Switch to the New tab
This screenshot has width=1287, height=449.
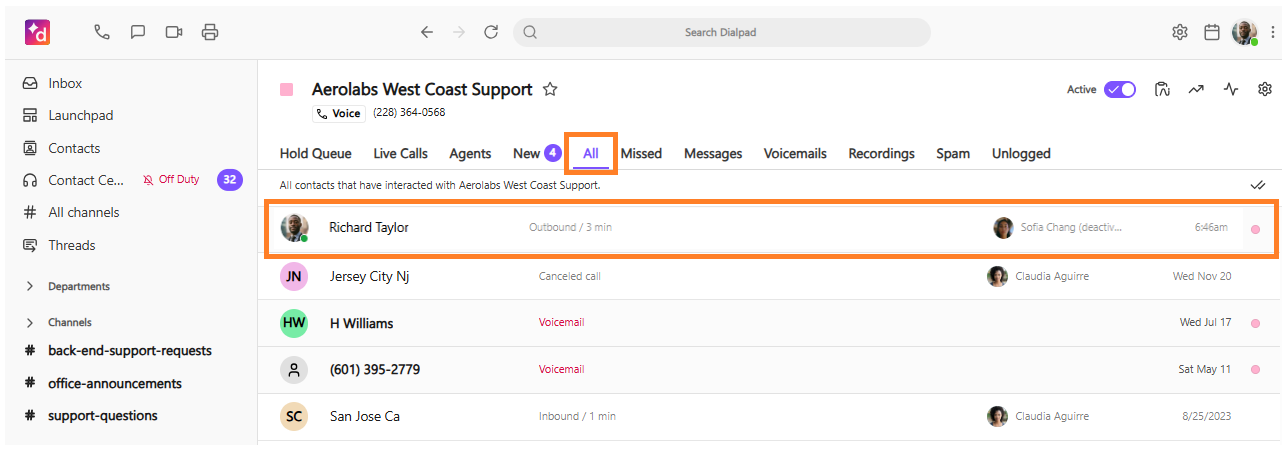click(x=537, y=153)
